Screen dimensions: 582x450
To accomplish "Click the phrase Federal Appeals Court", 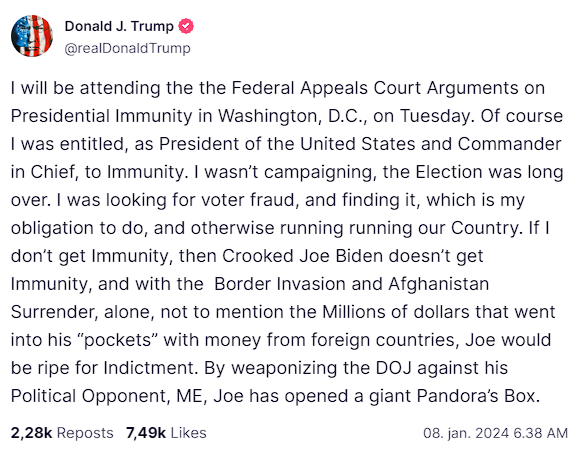I will (x=327, y=88).
